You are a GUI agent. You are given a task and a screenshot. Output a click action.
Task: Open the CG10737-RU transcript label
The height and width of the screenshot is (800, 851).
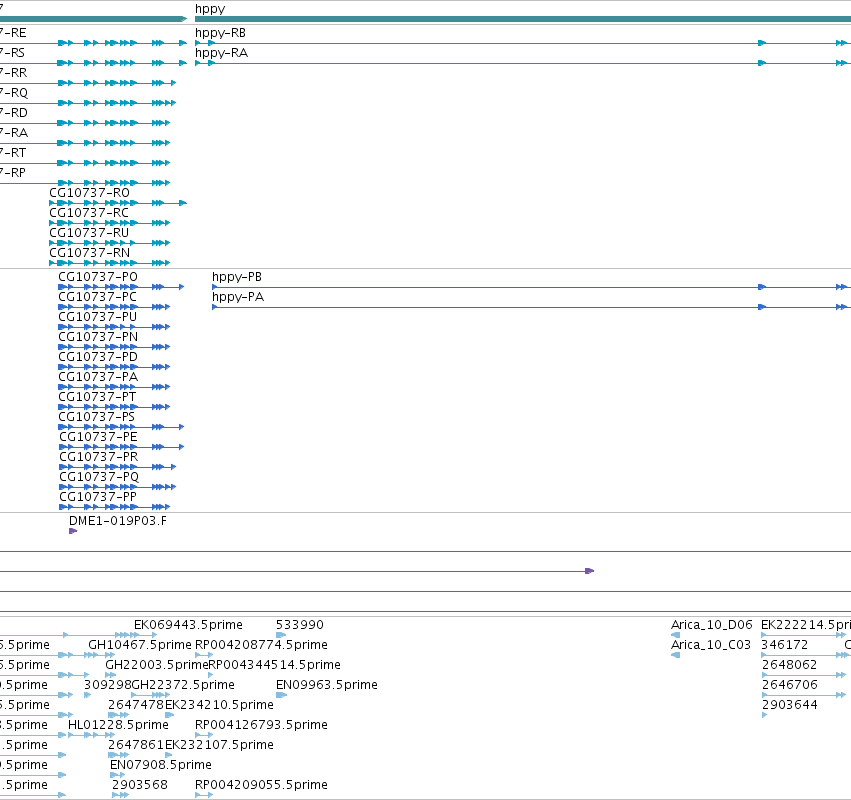89,233
